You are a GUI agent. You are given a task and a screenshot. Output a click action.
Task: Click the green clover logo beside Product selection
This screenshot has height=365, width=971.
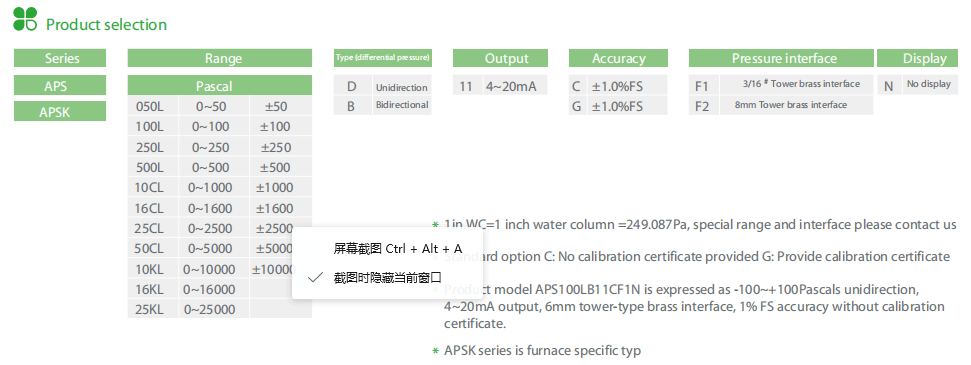point(25,19)
